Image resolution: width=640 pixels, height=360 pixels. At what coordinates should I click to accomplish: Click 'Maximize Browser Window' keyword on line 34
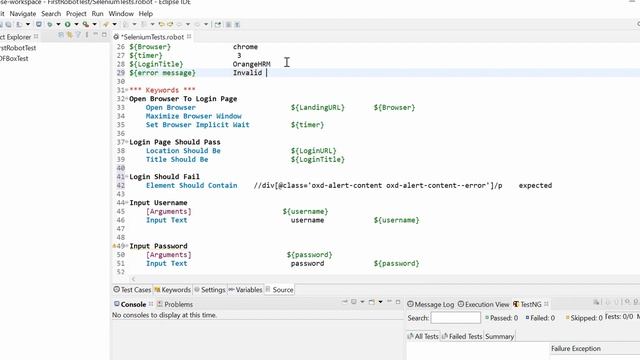(x=193, y=116)
